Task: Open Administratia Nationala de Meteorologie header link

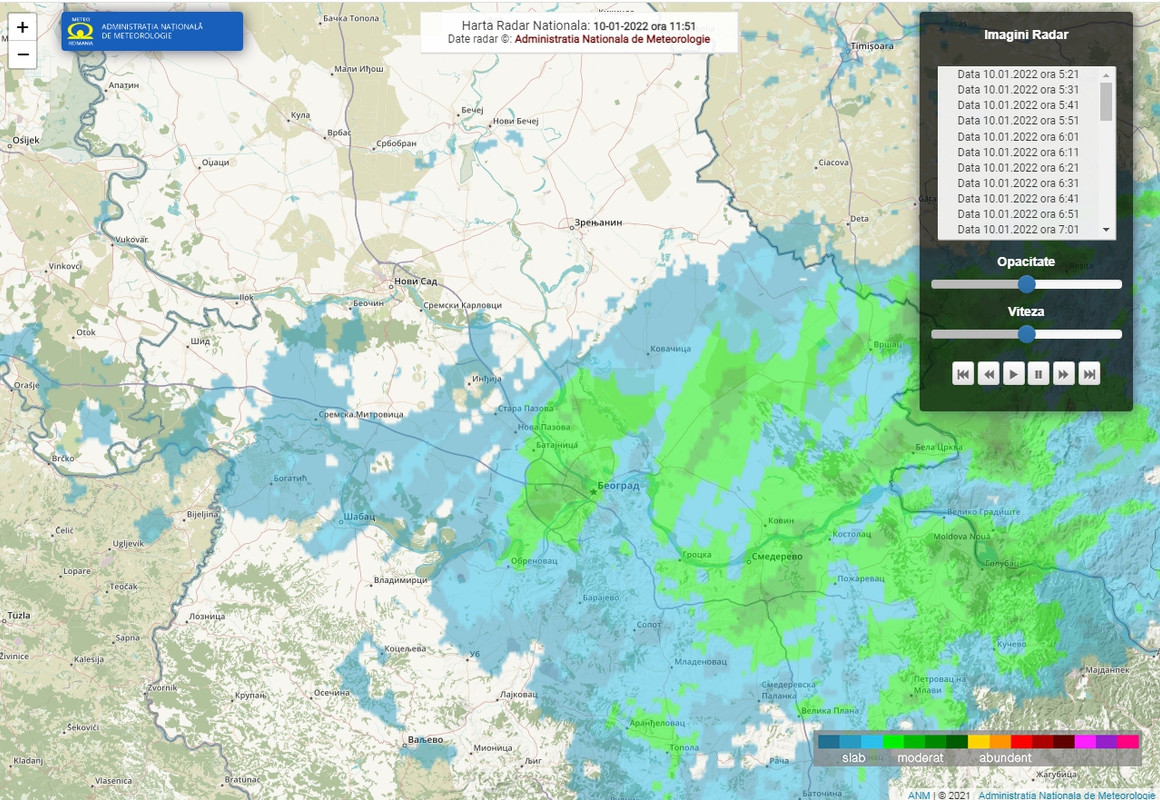Action: [x=612, y=39]
